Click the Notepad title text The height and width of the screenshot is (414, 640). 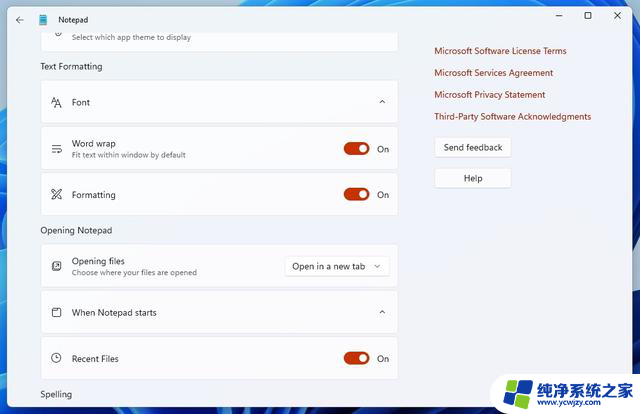(x=73, y=20)
